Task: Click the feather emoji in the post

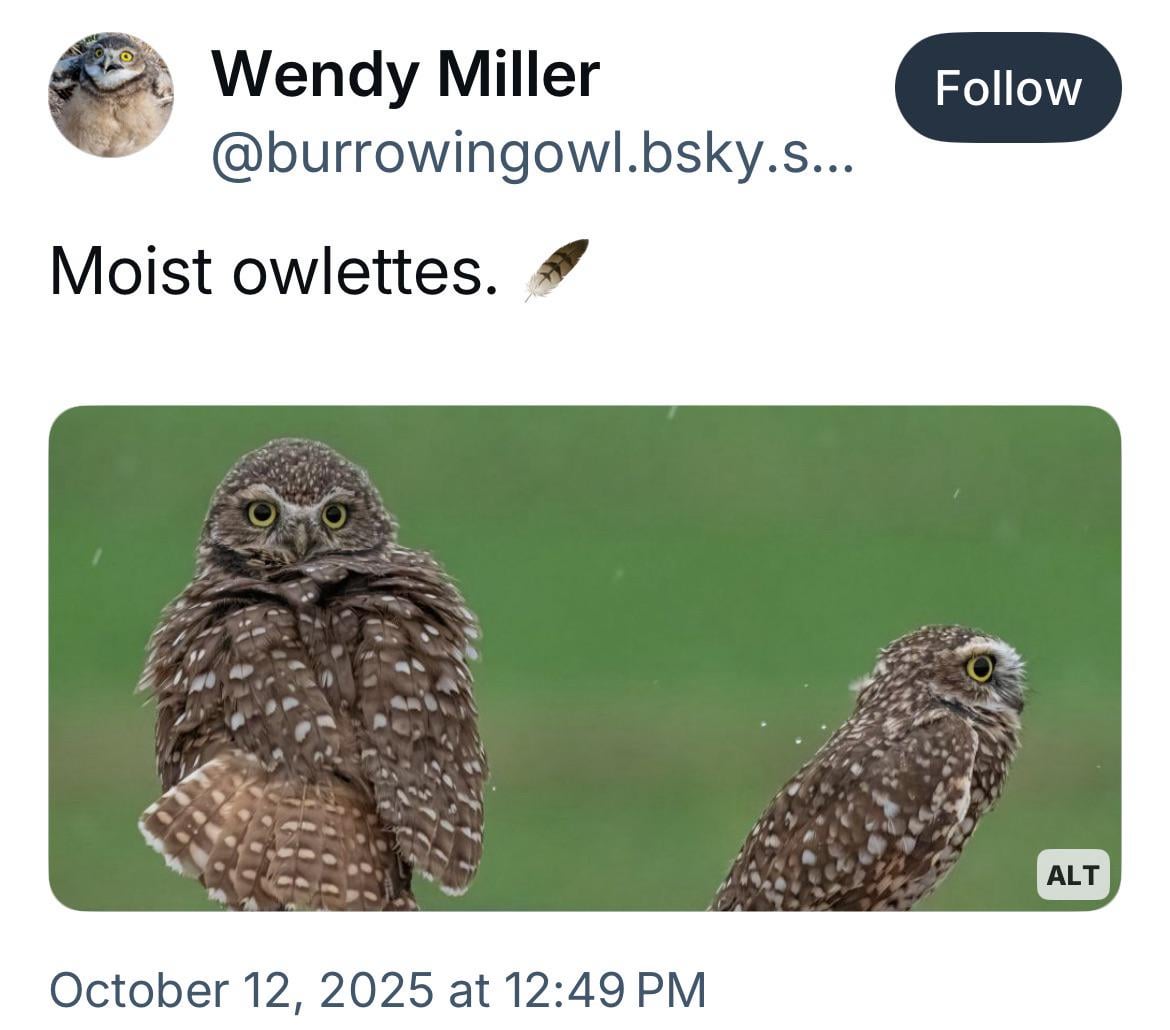Action: point(557,268)
